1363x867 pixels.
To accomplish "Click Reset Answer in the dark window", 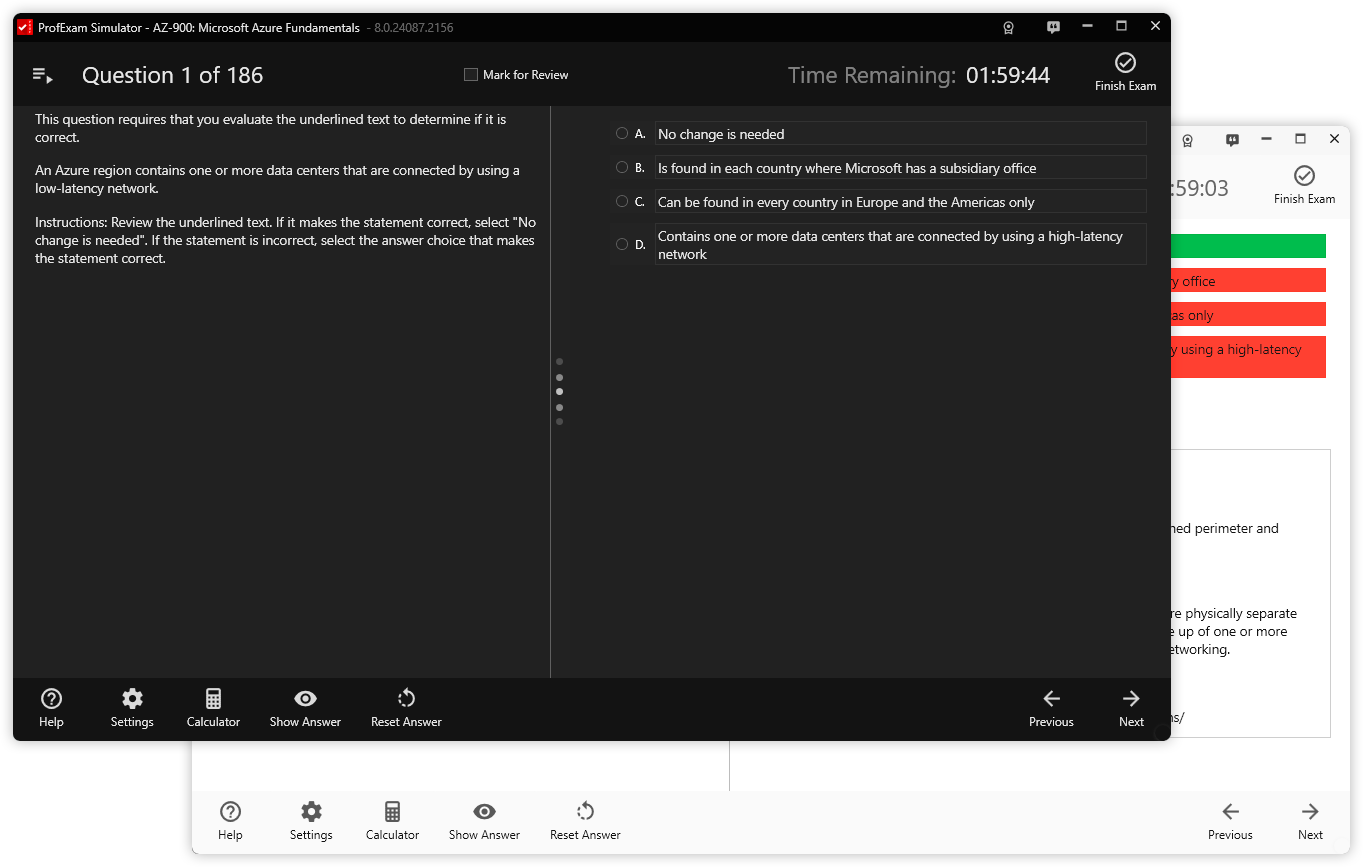I will [x=406, y=708].
